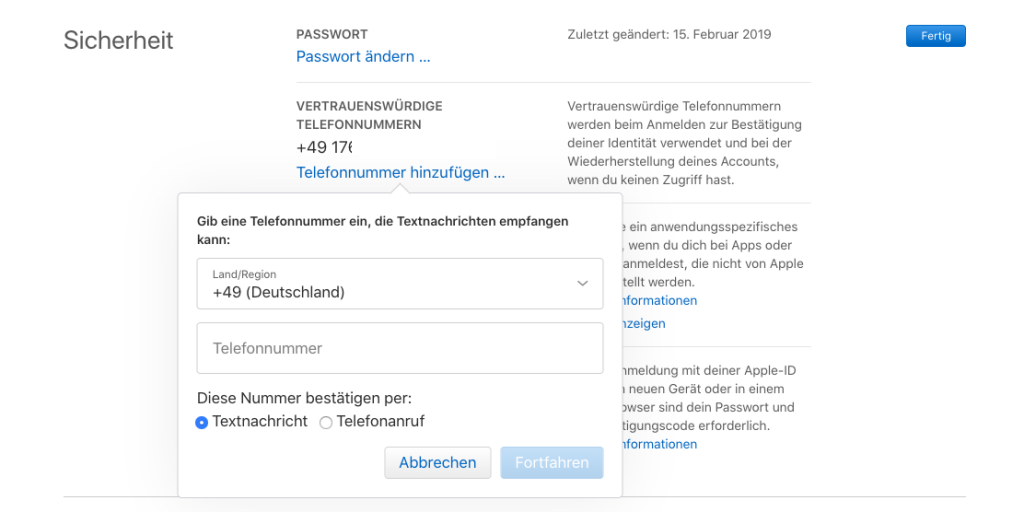
Task: Click the Vertrauenswürdige Telefonnummern heading
Action: pyautogui.click(x=369, y=115)
